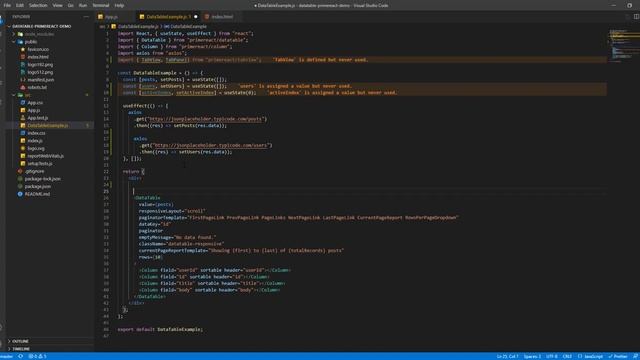Open App.test.js file
Image resolution: width=640 pixels, height=360 pixels.
click(38, 118)
